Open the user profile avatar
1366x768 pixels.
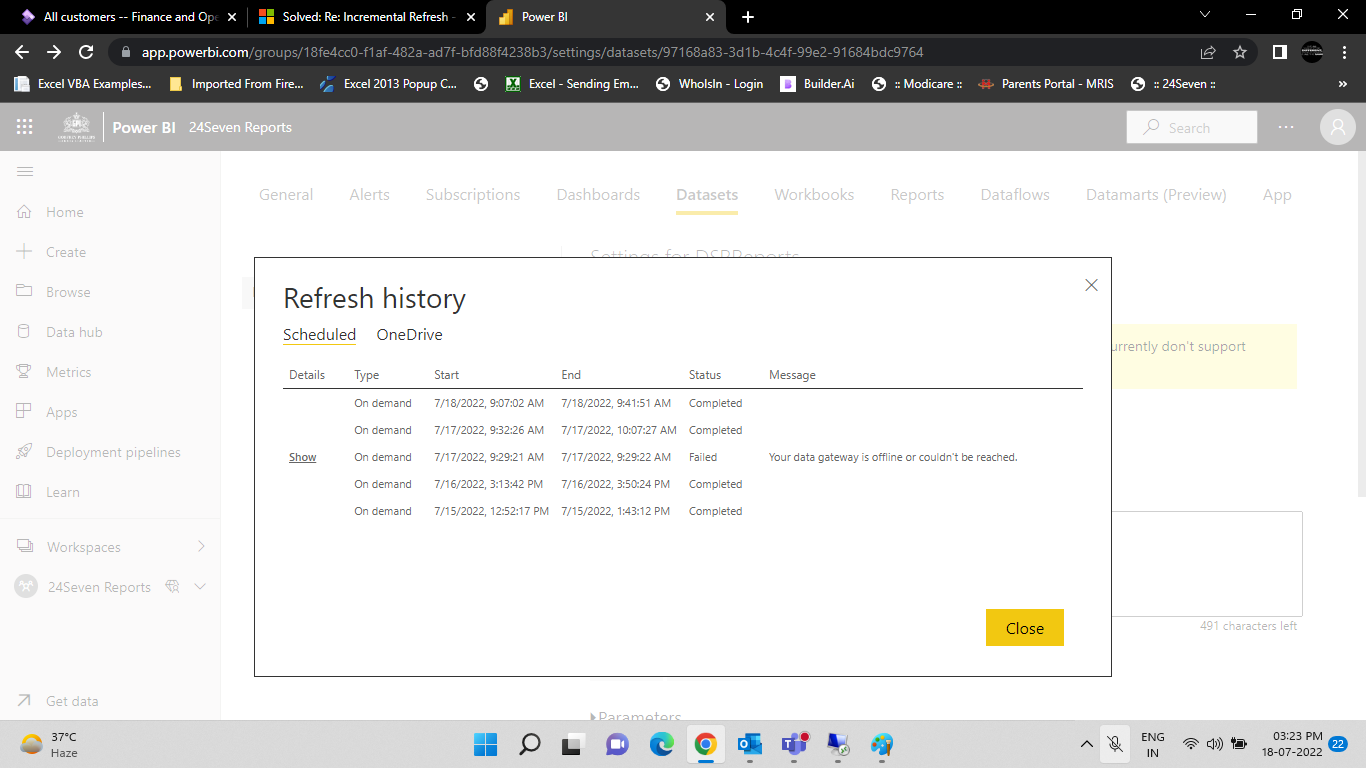[x=1337, y=127]
